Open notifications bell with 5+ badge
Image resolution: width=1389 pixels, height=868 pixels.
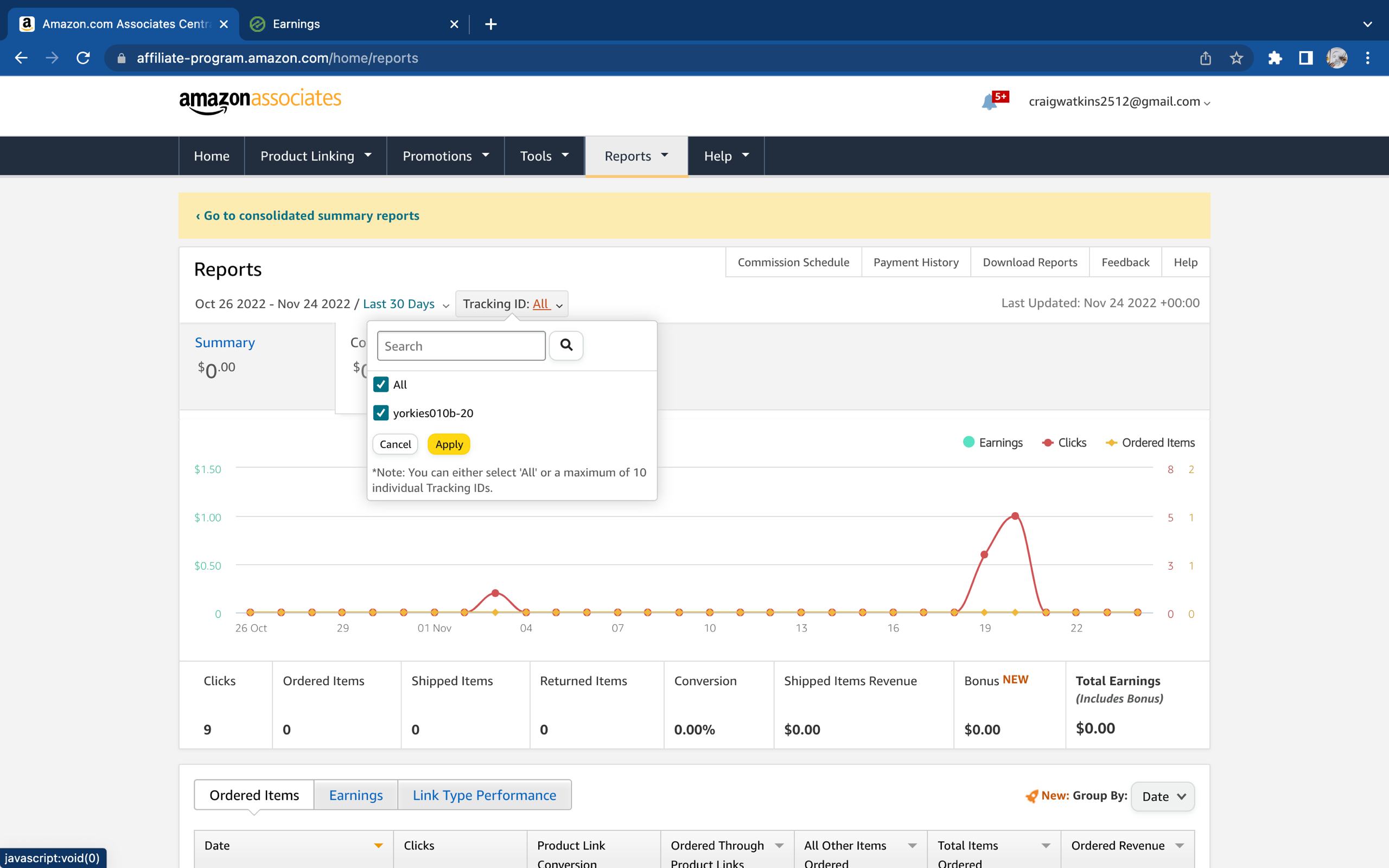(x=994, y=100)
